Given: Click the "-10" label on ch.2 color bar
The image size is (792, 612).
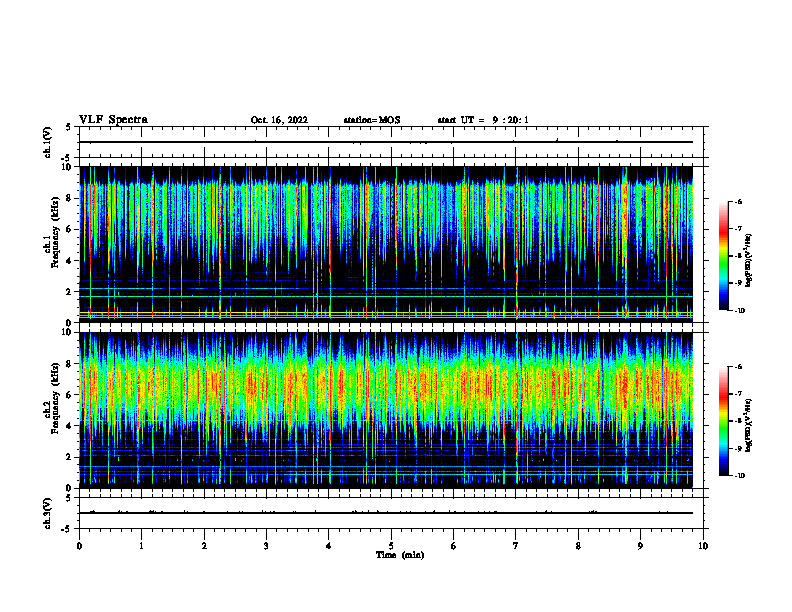Looking at the screenshot, I should [x=740, y=476].
